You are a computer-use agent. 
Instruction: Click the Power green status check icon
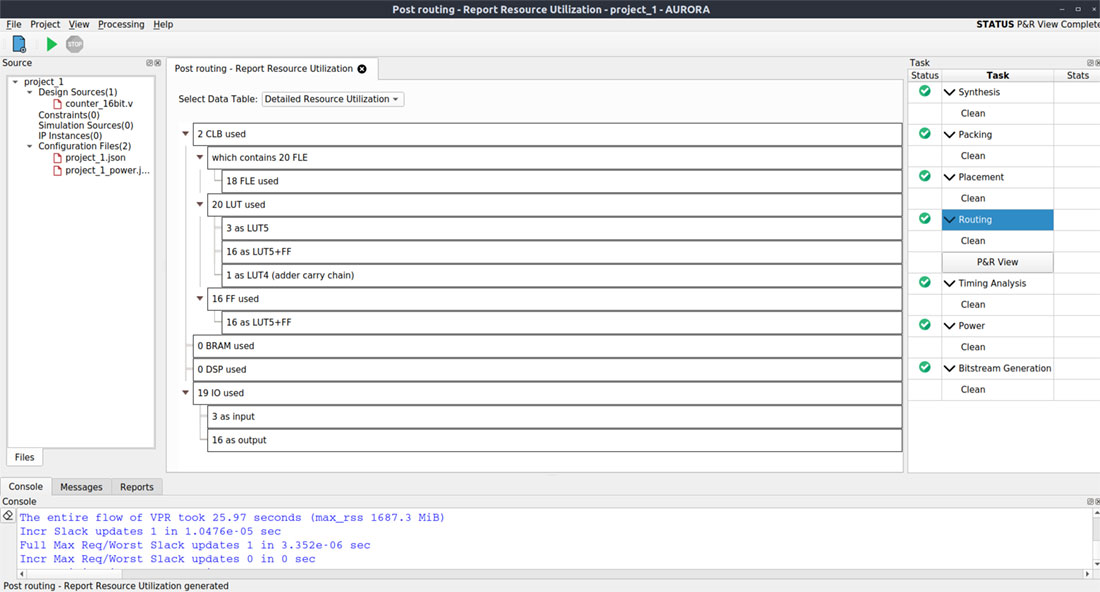point(925,325)
